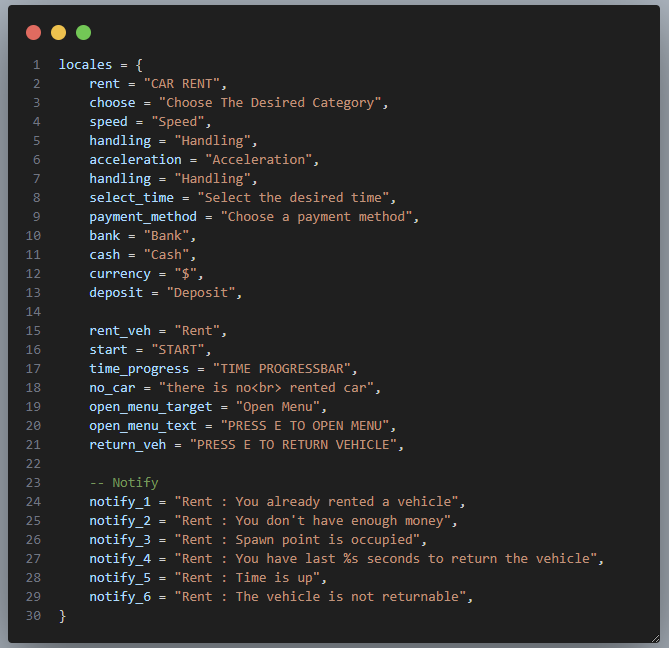This screenshot has width=669, height=648.
Task: Click the yellow minimize dot
Action: pos(58,32)
